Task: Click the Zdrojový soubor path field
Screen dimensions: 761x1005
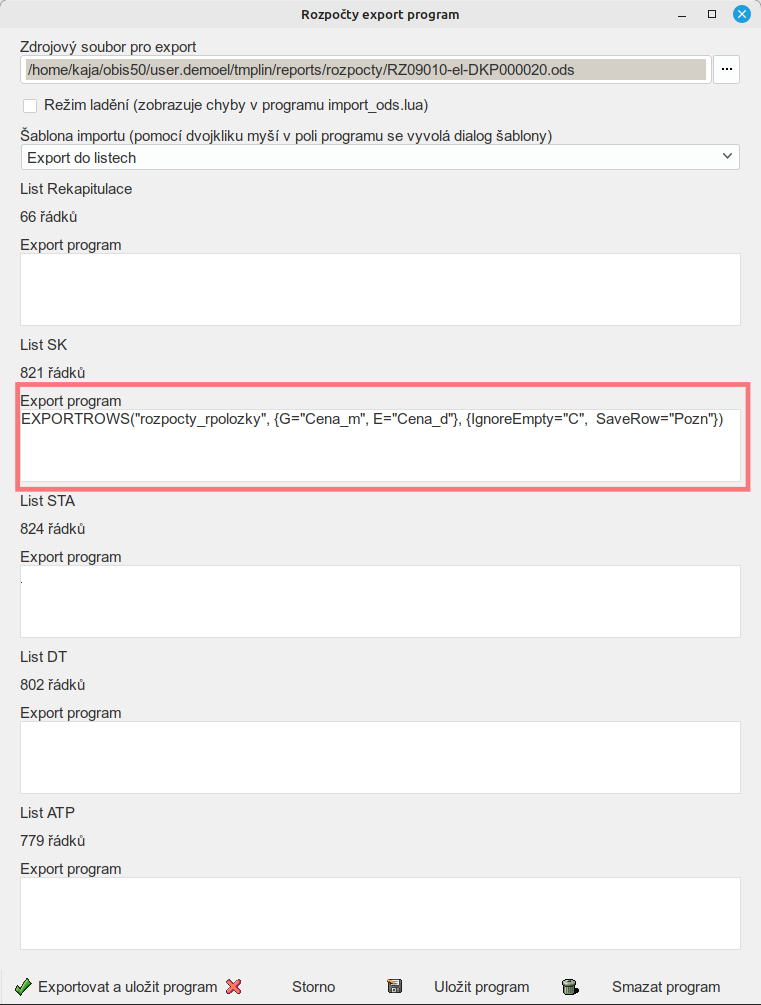Action: [x=366, y=69]
